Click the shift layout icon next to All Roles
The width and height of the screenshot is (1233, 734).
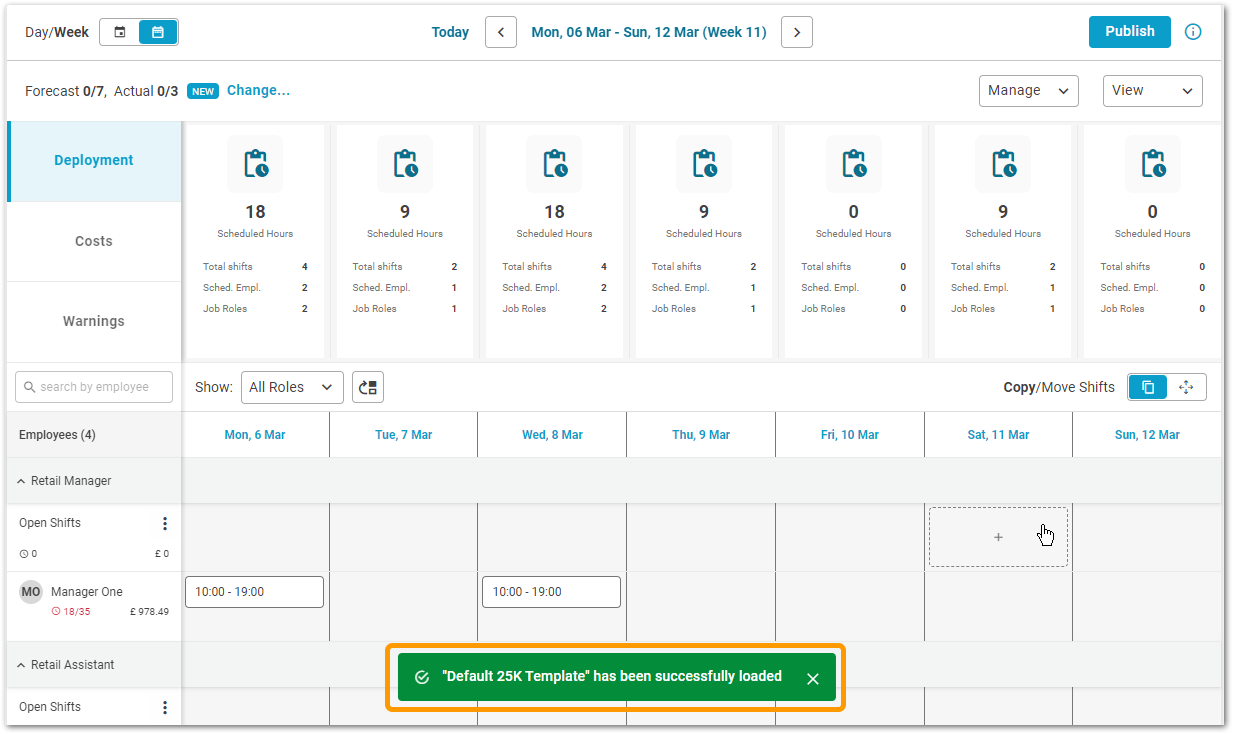point(368,387)
